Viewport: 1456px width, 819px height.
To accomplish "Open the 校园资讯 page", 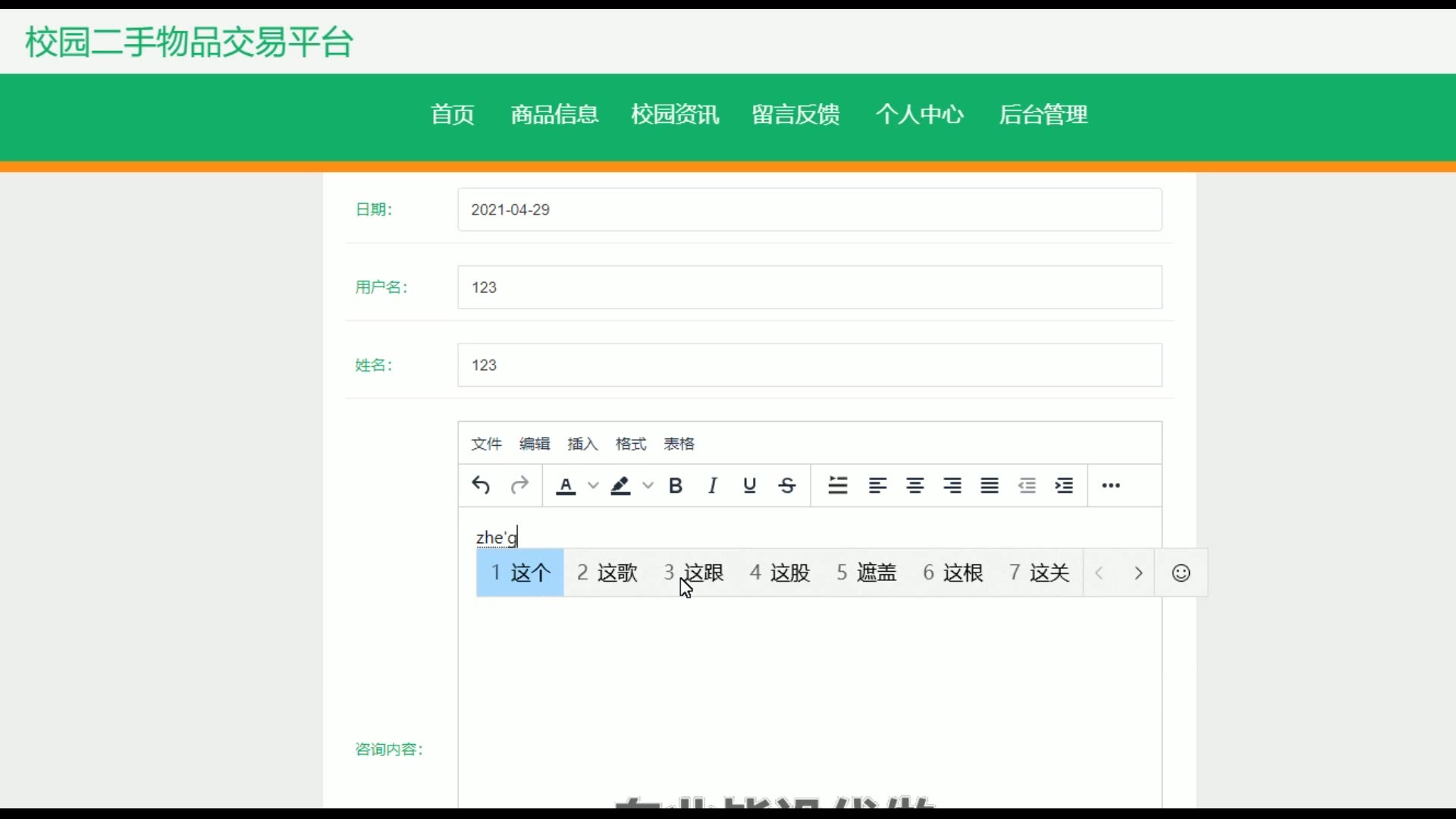I will [x=676, y=115].
